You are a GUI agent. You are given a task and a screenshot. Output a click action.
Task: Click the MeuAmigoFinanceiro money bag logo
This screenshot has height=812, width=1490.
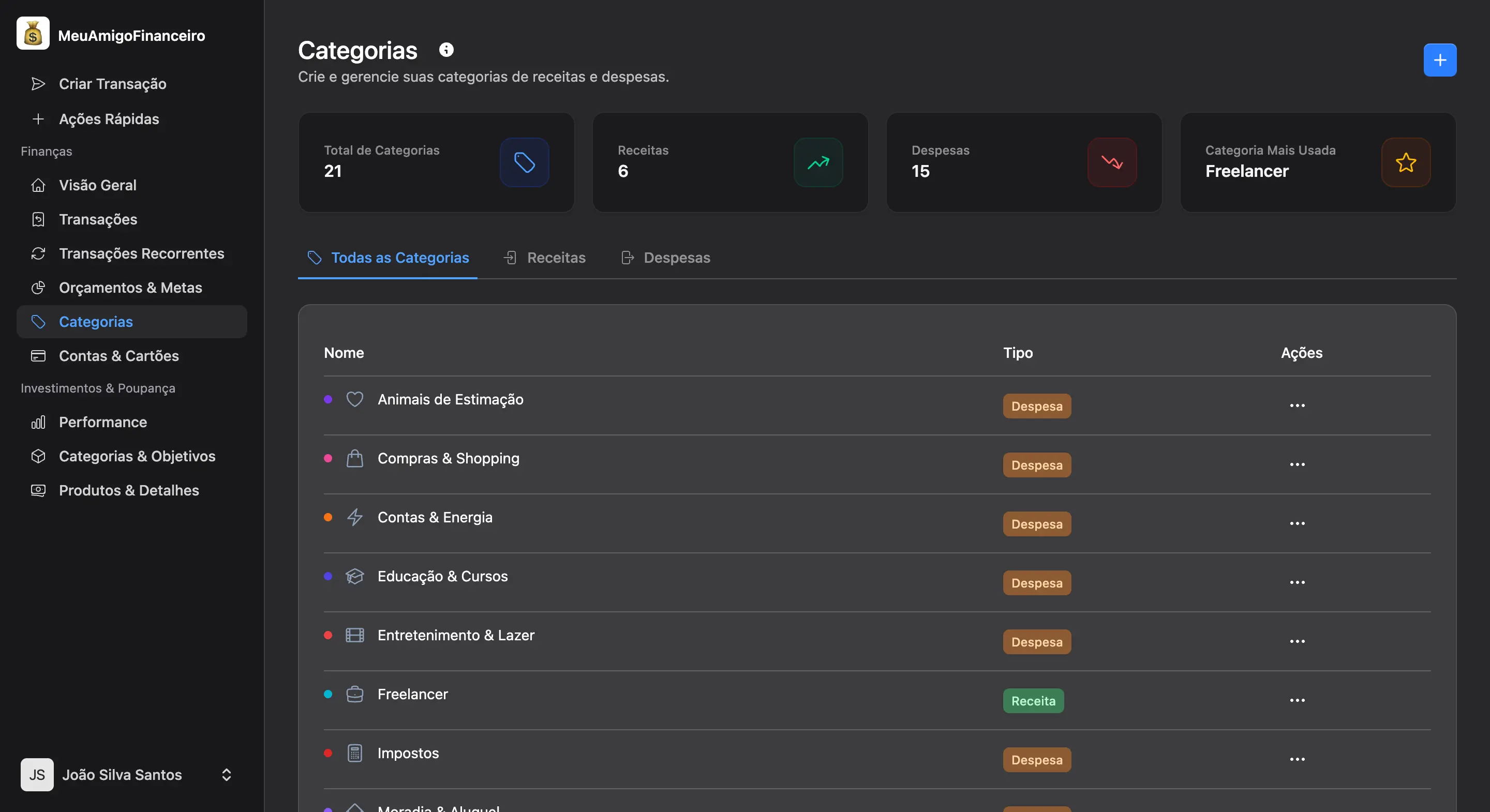(33, 34)
